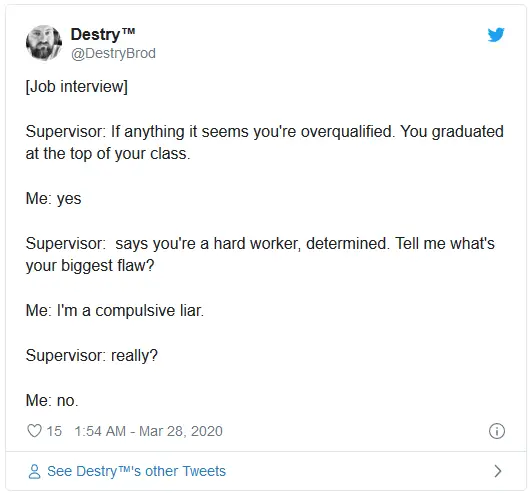The width and height of the screenshot is (530, 493).
Task: Open Destry's profile picture
Action: pos(44,43)
